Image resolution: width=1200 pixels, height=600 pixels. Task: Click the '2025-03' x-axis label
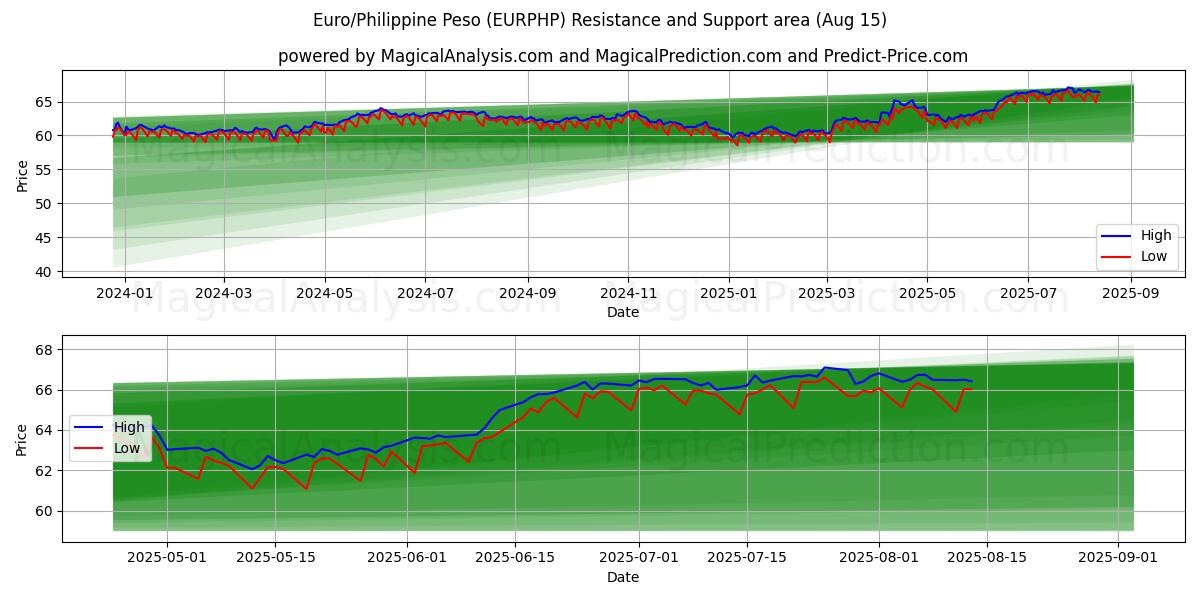826,293
